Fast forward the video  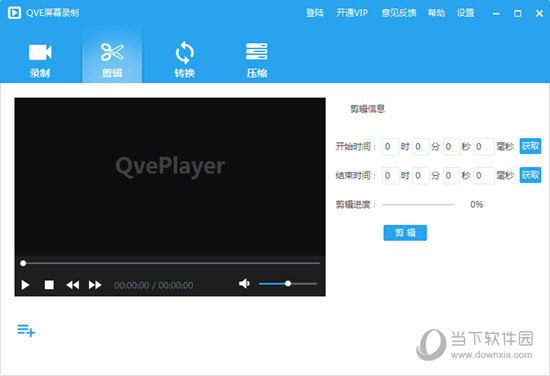click(x=95, y=285)
